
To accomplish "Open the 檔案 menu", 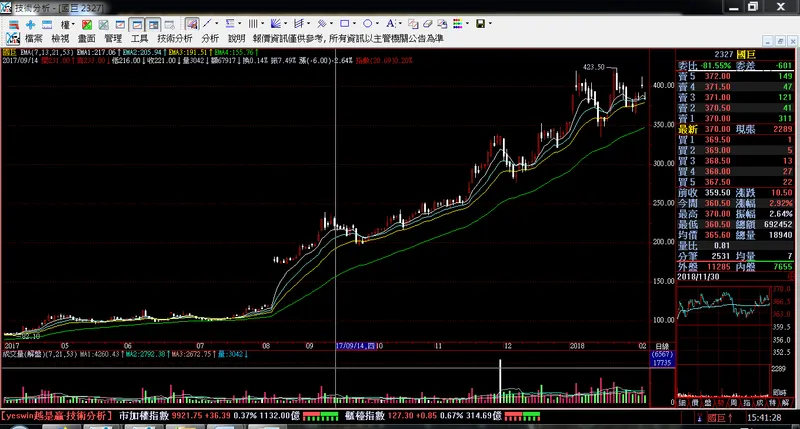I will 34,38.
